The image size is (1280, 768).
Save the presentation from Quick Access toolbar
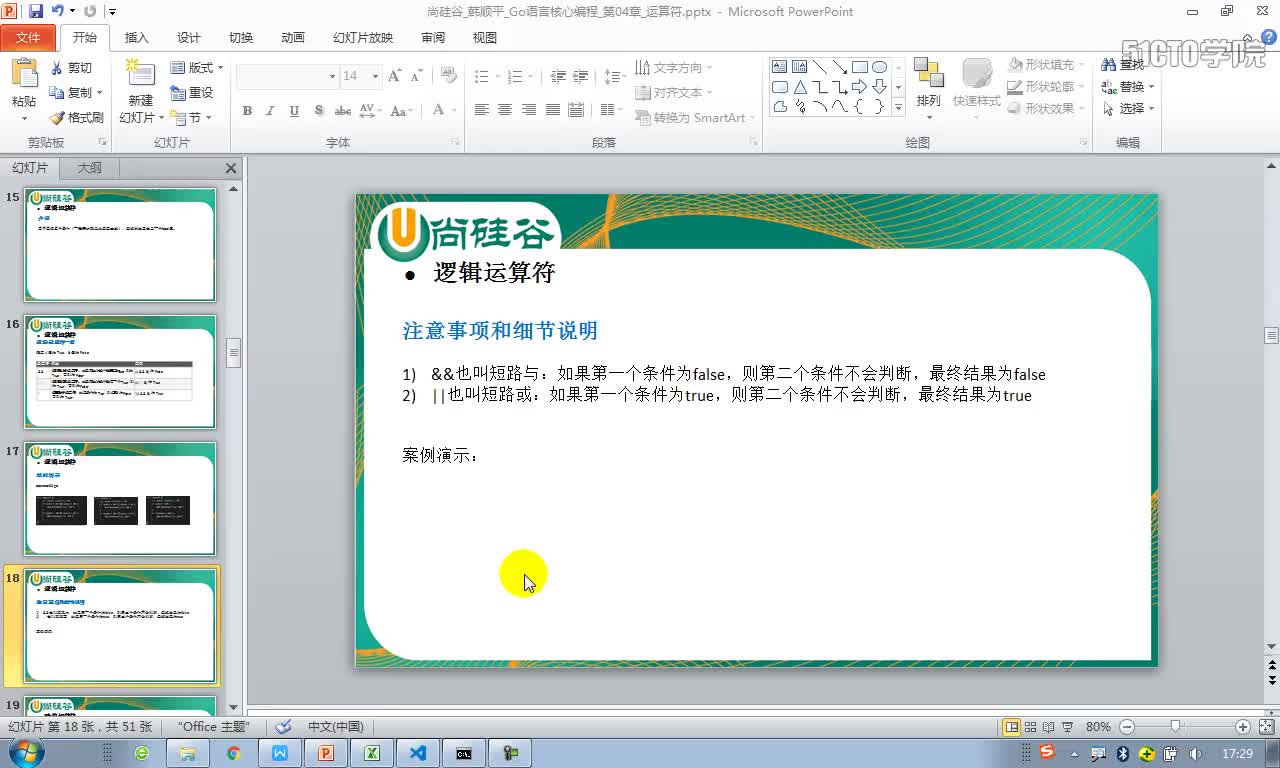[36, 11]
